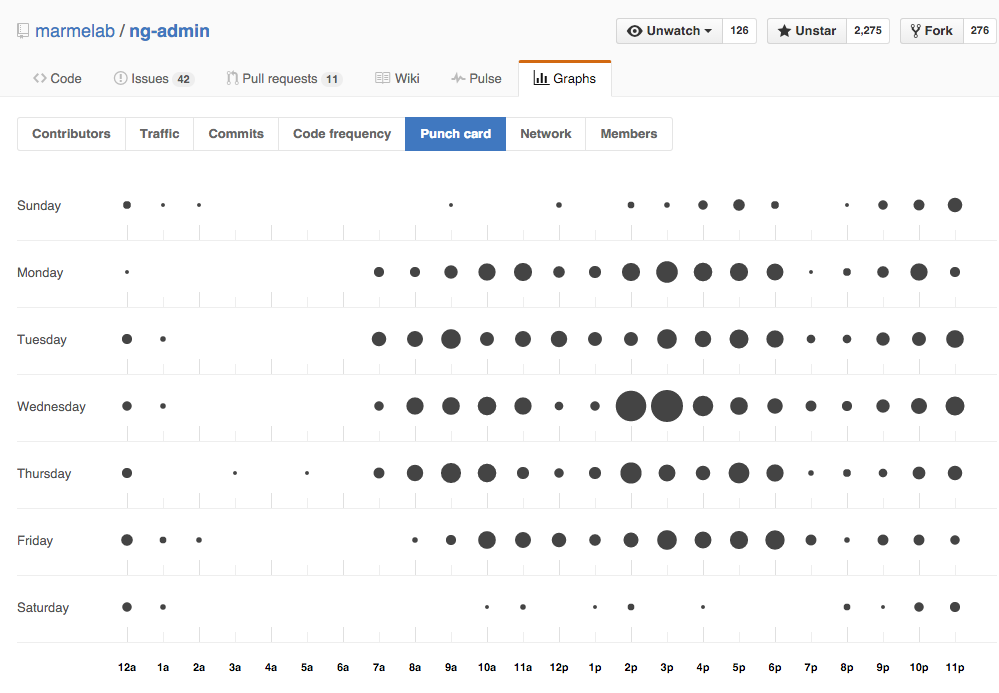Click the Graphs bar chart icon

[x=541, y=78]
